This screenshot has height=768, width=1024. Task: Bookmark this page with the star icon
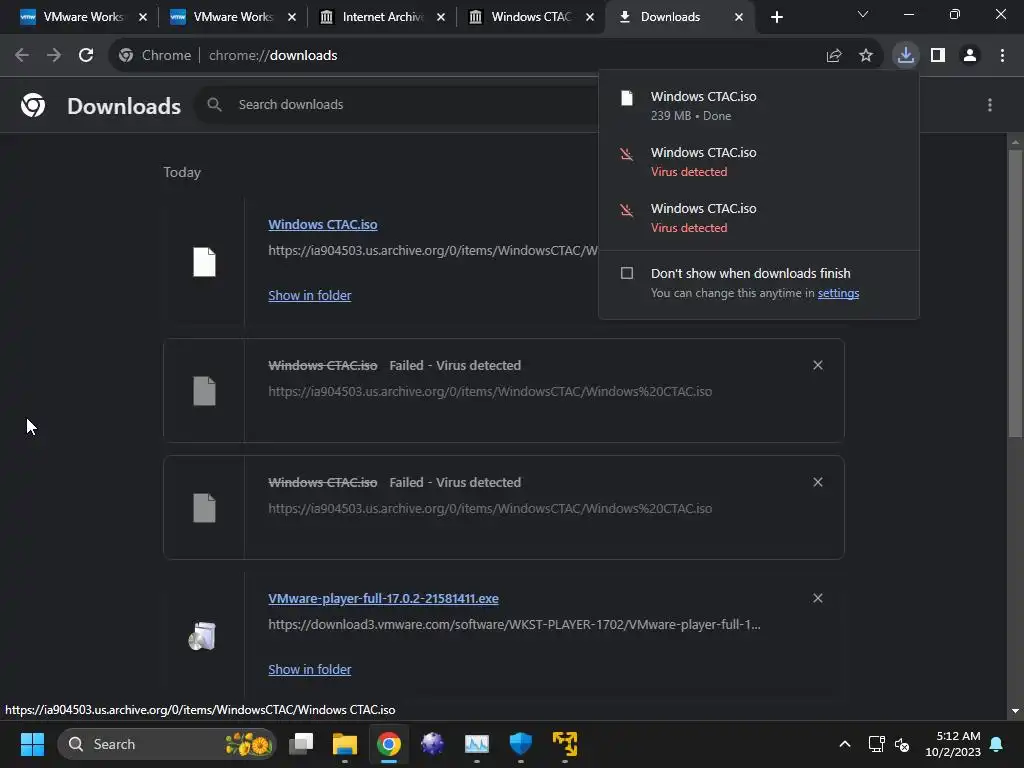(866, 56)
